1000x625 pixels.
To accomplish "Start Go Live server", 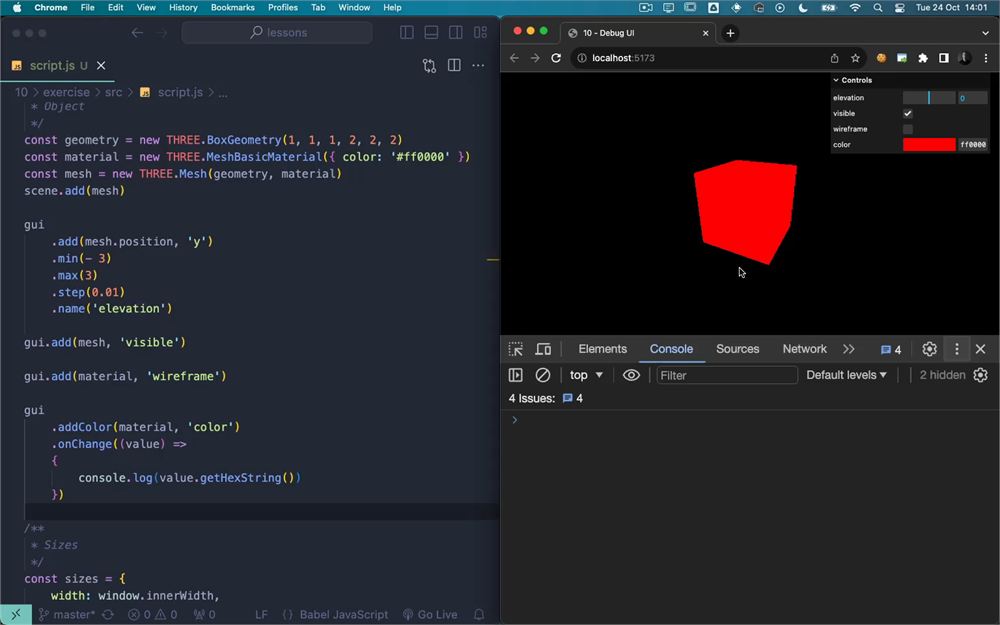I will click(430, 615).
